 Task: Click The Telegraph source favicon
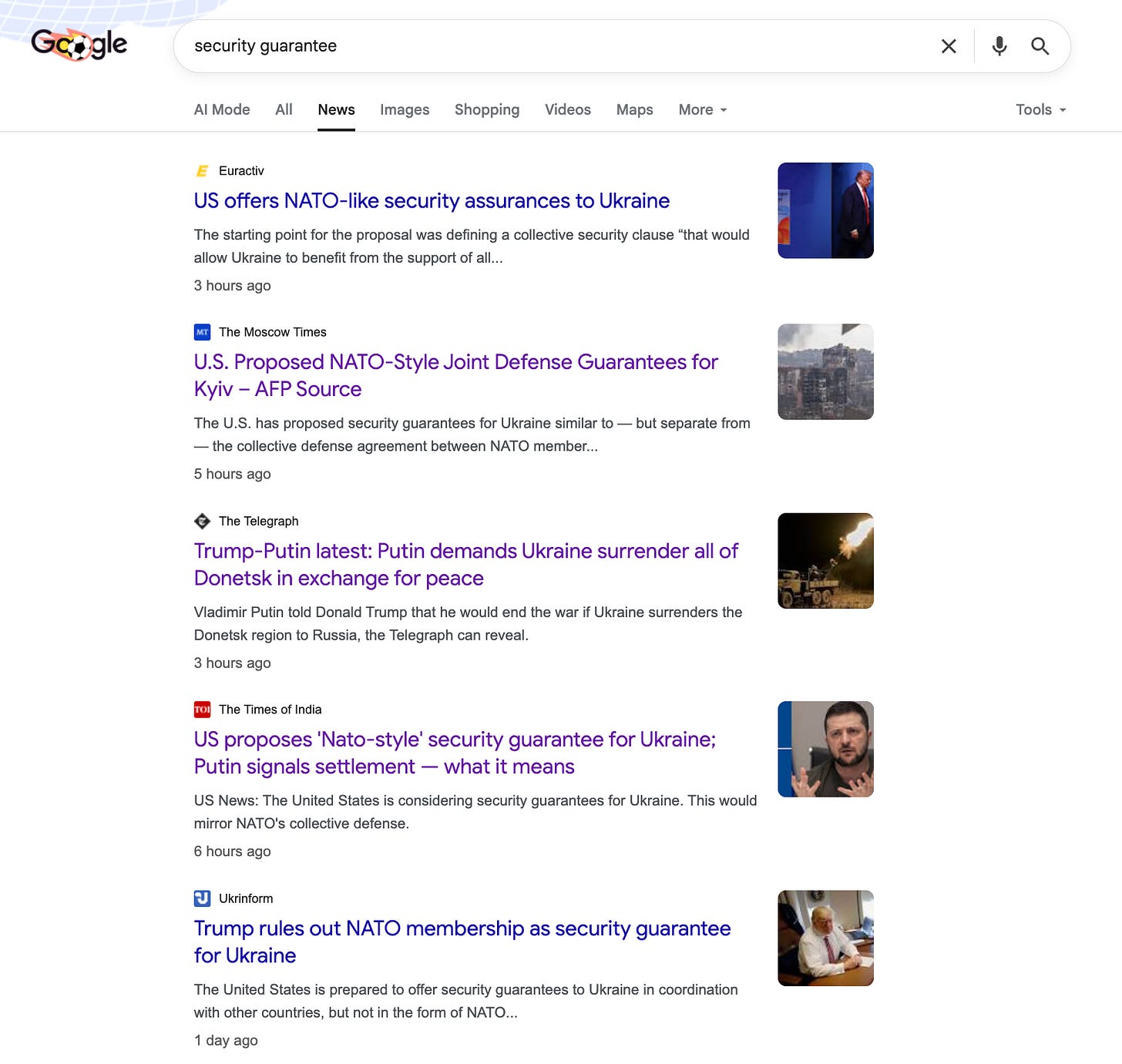202,521
